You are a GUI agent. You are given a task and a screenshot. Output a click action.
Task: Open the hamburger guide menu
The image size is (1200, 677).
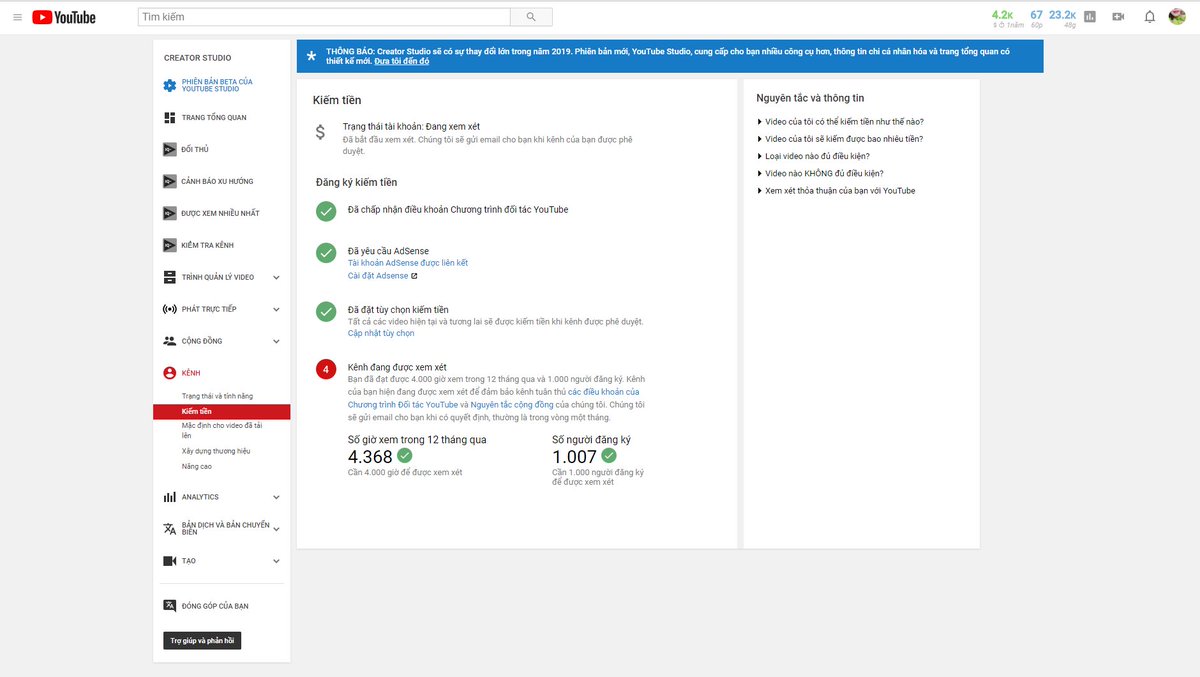pyautogui.click(x=17, y=17)
